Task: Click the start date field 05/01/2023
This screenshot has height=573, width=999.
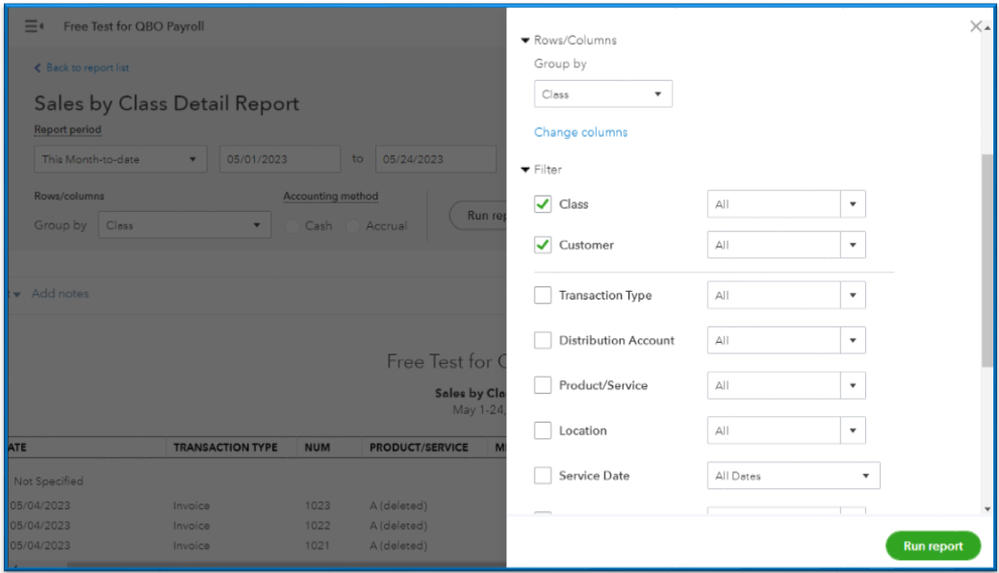Action: (x=280, y=159)
